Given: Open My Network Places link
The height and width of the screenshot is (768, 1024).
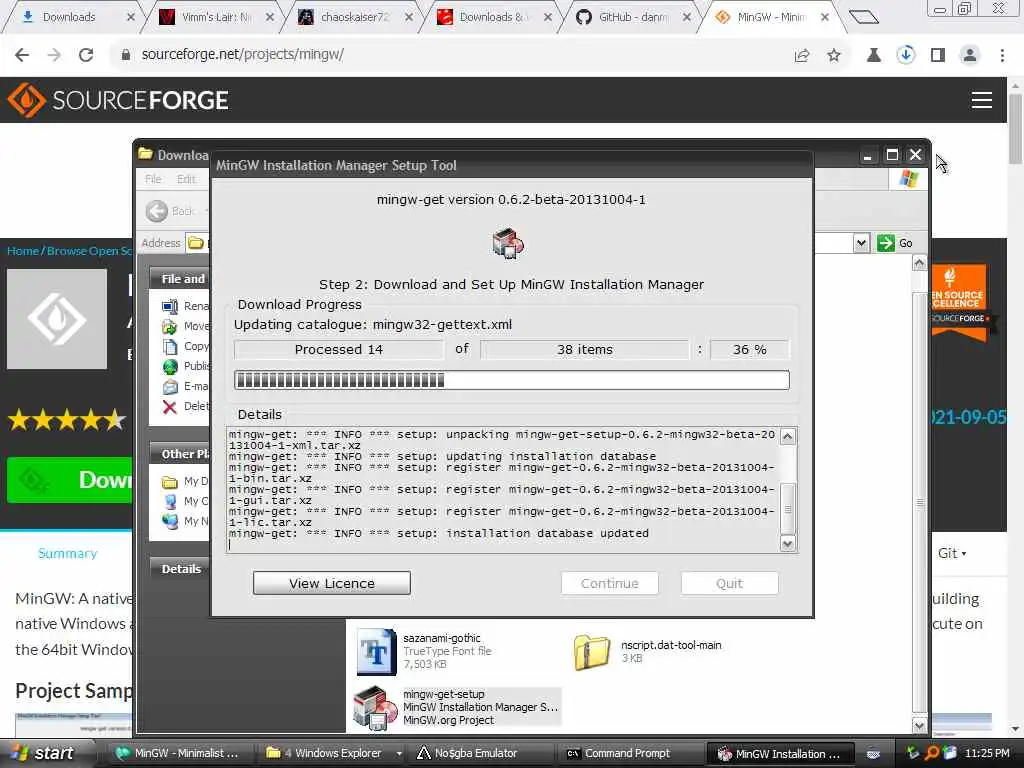Looking at the screenshot, I should (x=185, y=521).
